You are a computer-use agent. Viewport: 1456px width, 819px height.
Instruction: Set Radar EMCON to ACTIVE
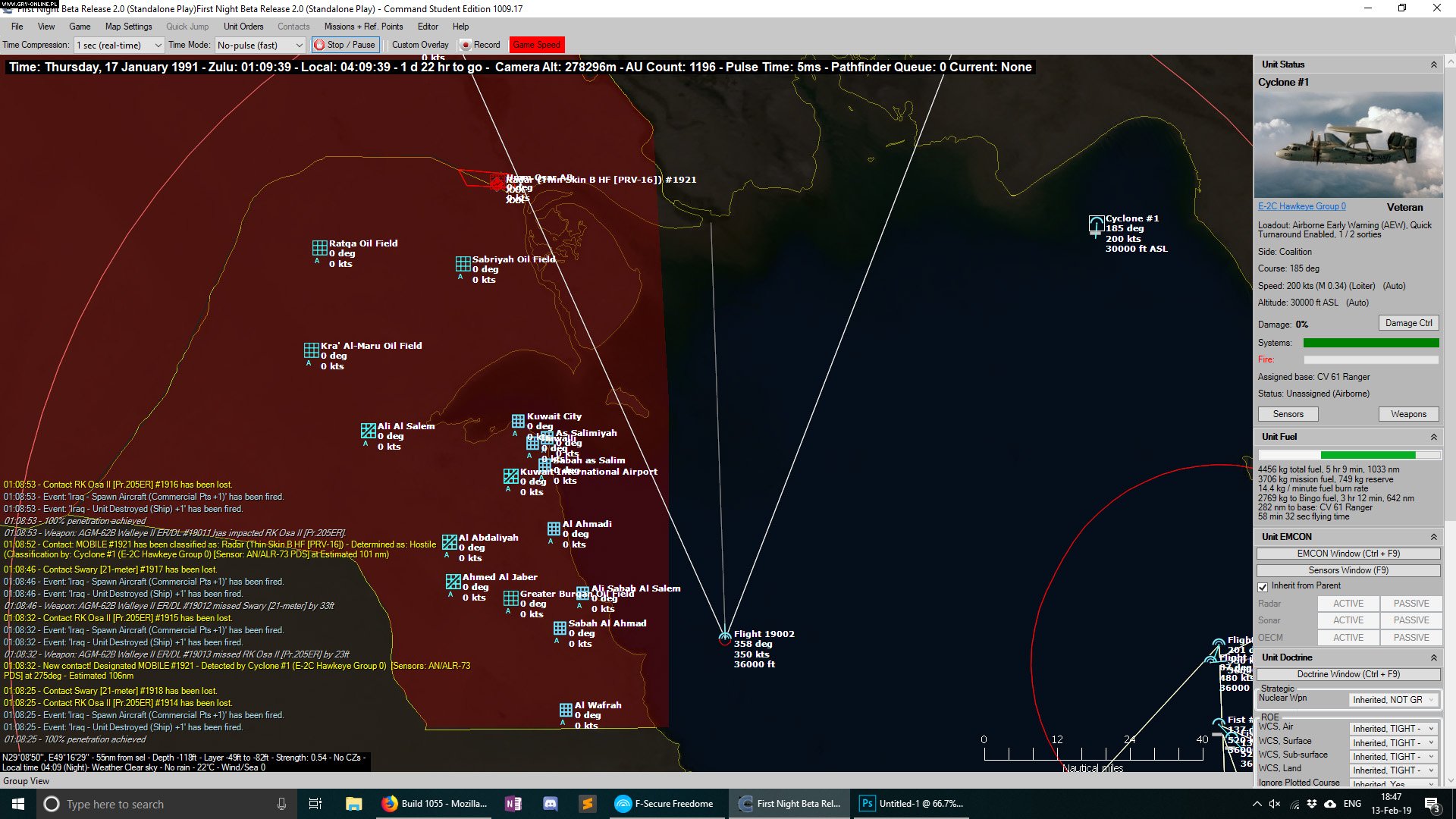point(1348,603)
